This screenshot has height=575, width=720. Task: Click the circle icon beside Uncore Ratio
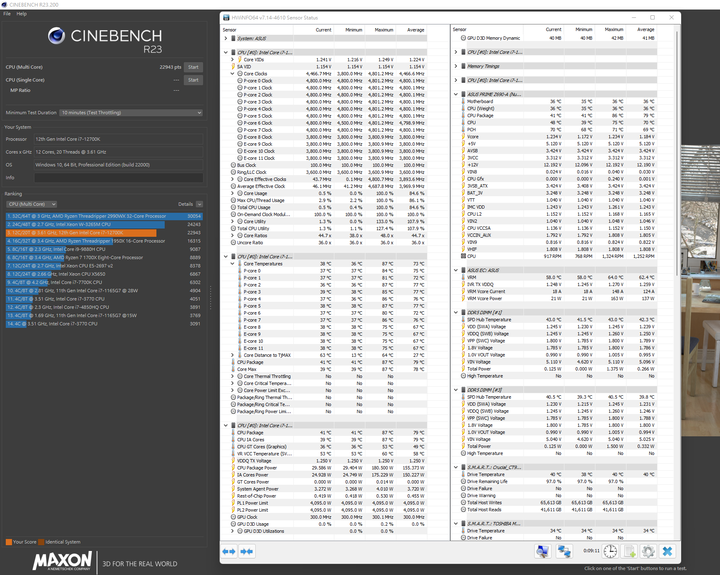[x=233, y=242]
